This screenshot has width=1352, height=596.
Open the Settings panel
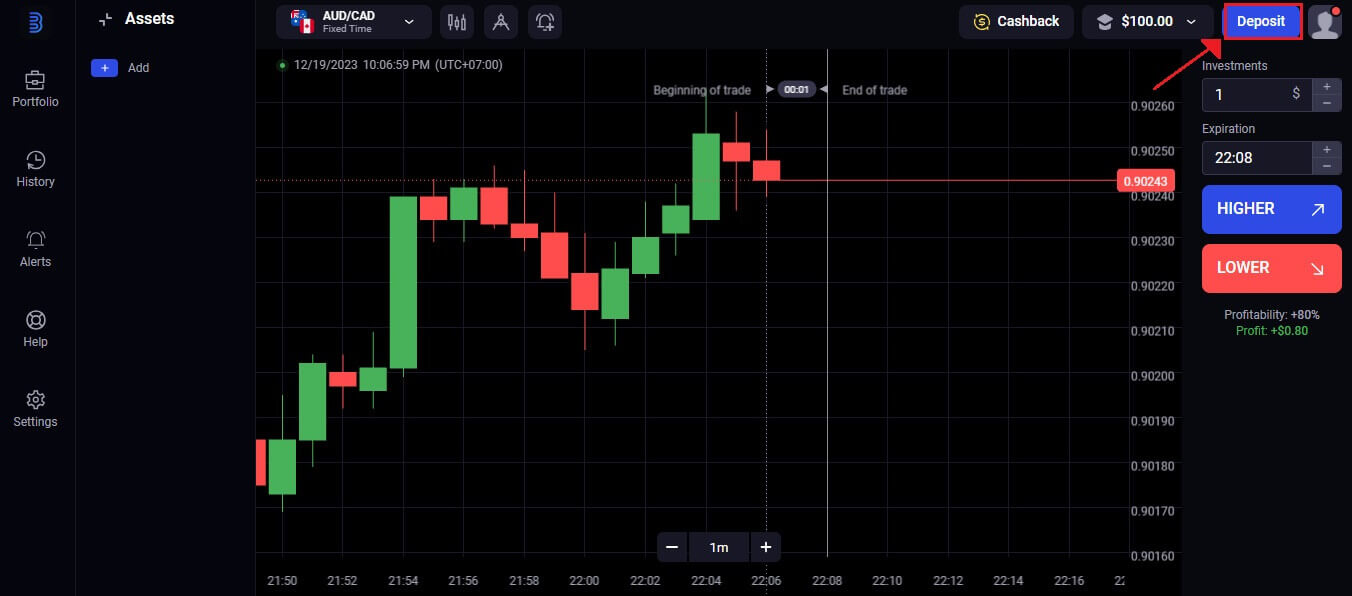point(35,408)
